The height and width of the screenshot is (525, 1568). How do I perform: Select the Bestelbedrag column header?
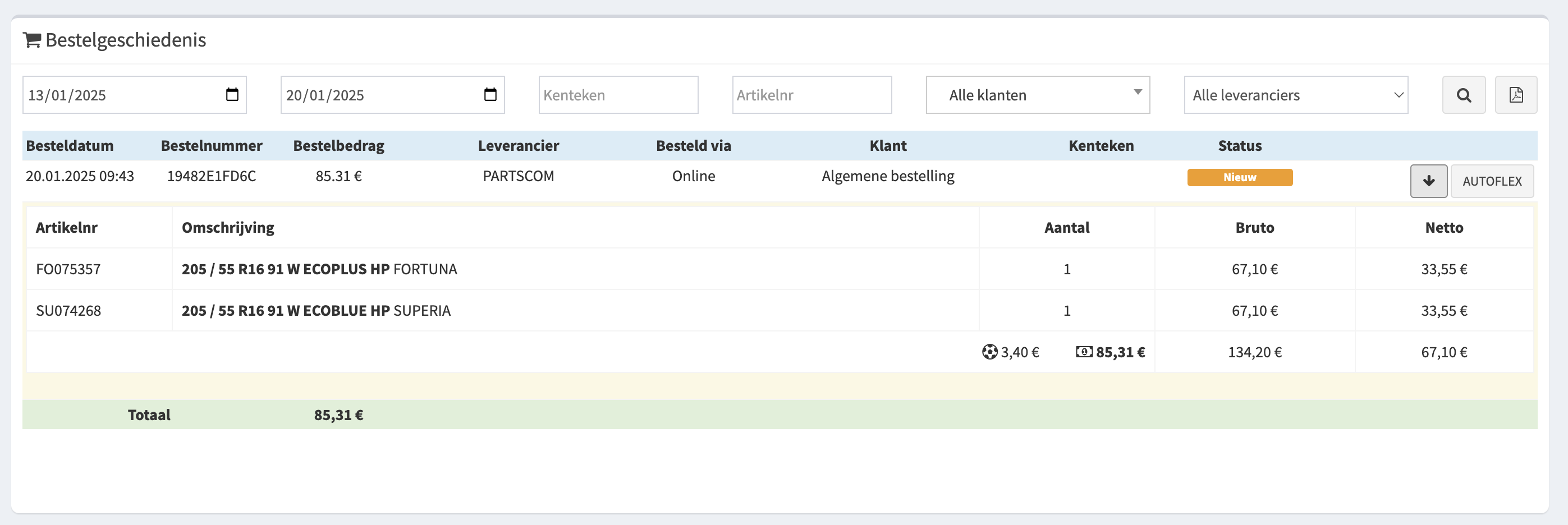(x=338, y=146)
